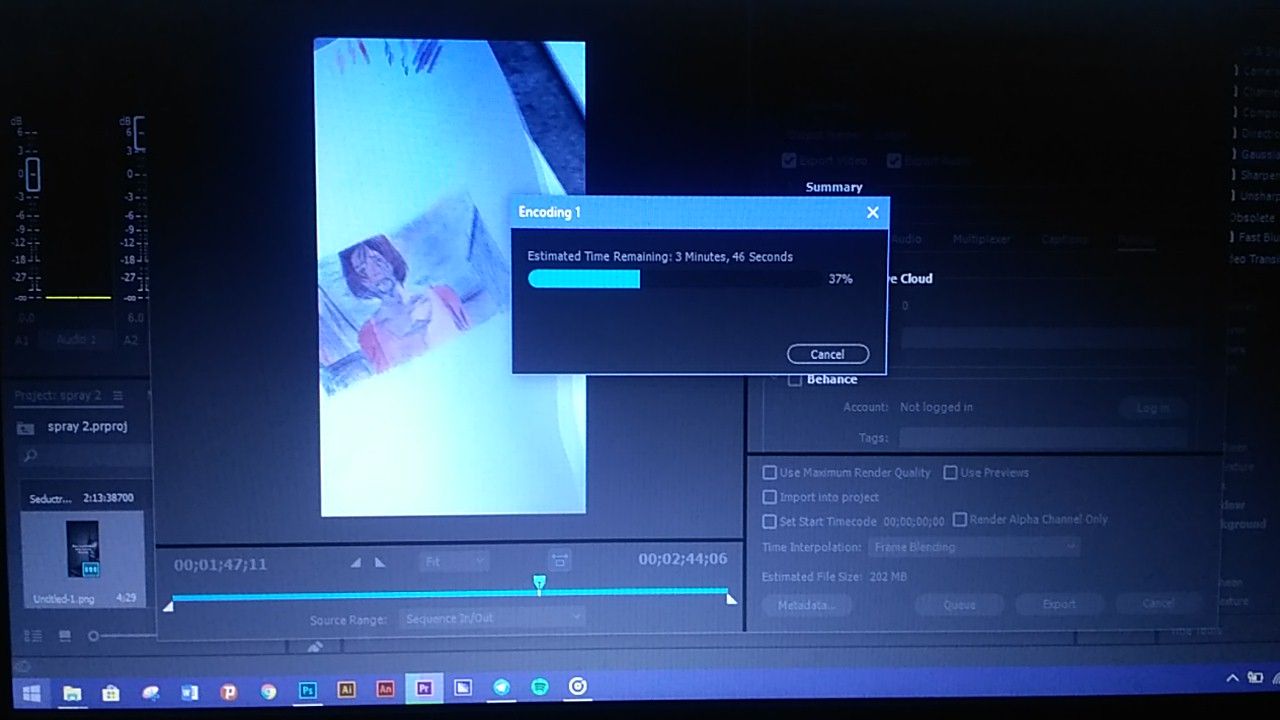
Task: Click the blue playhead marker on export timeline
Action: point(539,584)
